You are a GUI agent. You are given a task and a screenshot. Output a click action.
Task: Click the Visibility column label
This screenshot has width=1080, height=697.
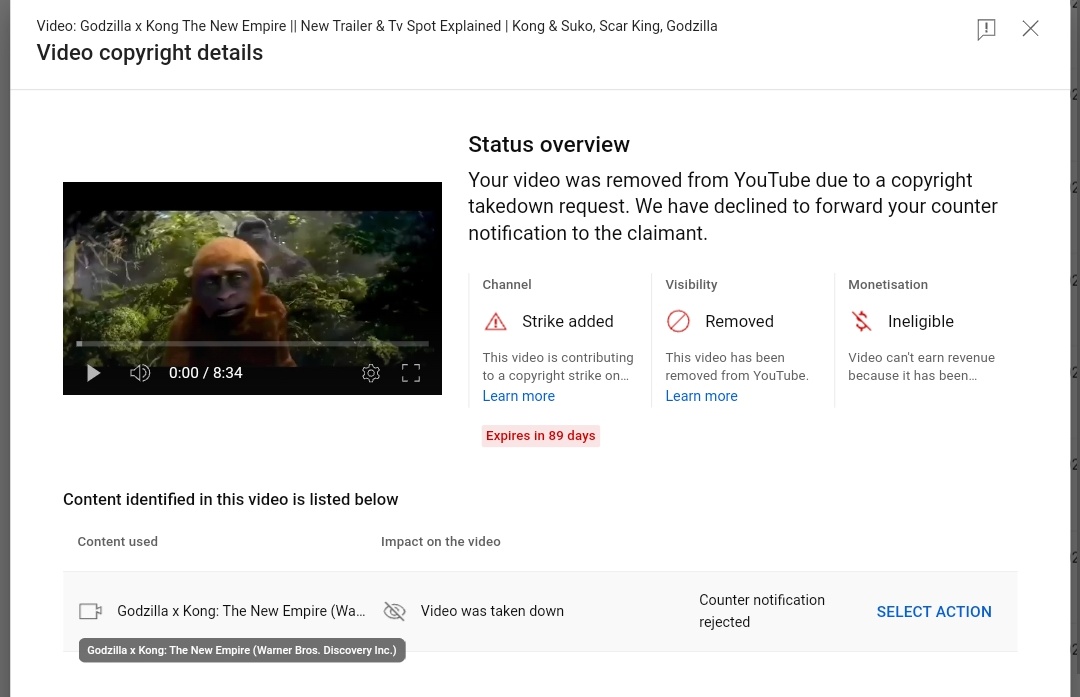click(691, 284)
